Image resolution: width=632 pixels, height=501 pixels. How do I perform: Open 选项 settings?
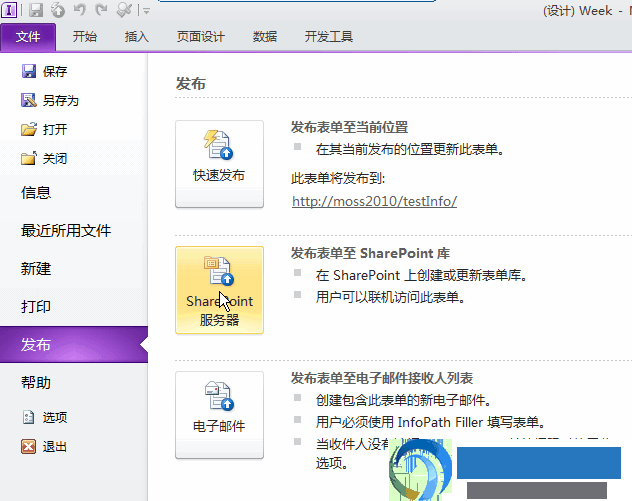click(x=44, y=417)
